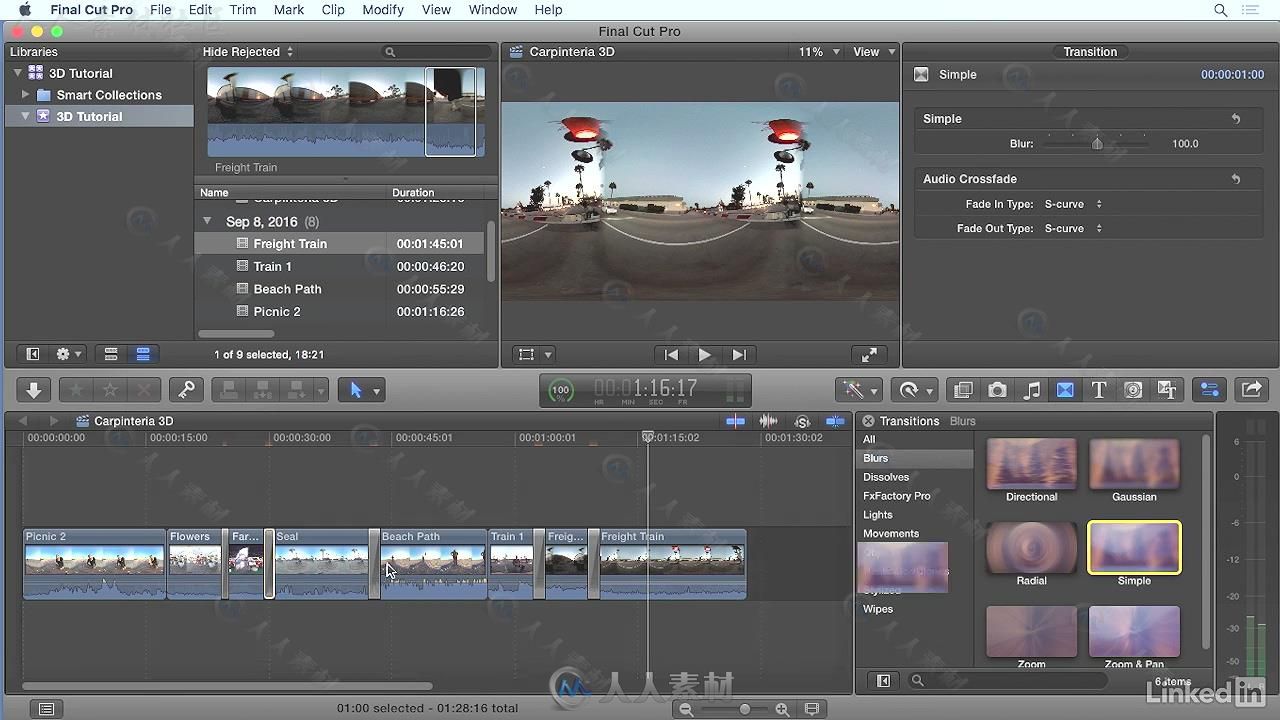Collapse the 3D Tutorial library triangle
The height and width of the screenshot is (720, 1280).
pyautogui.click(x=18, y=73)
